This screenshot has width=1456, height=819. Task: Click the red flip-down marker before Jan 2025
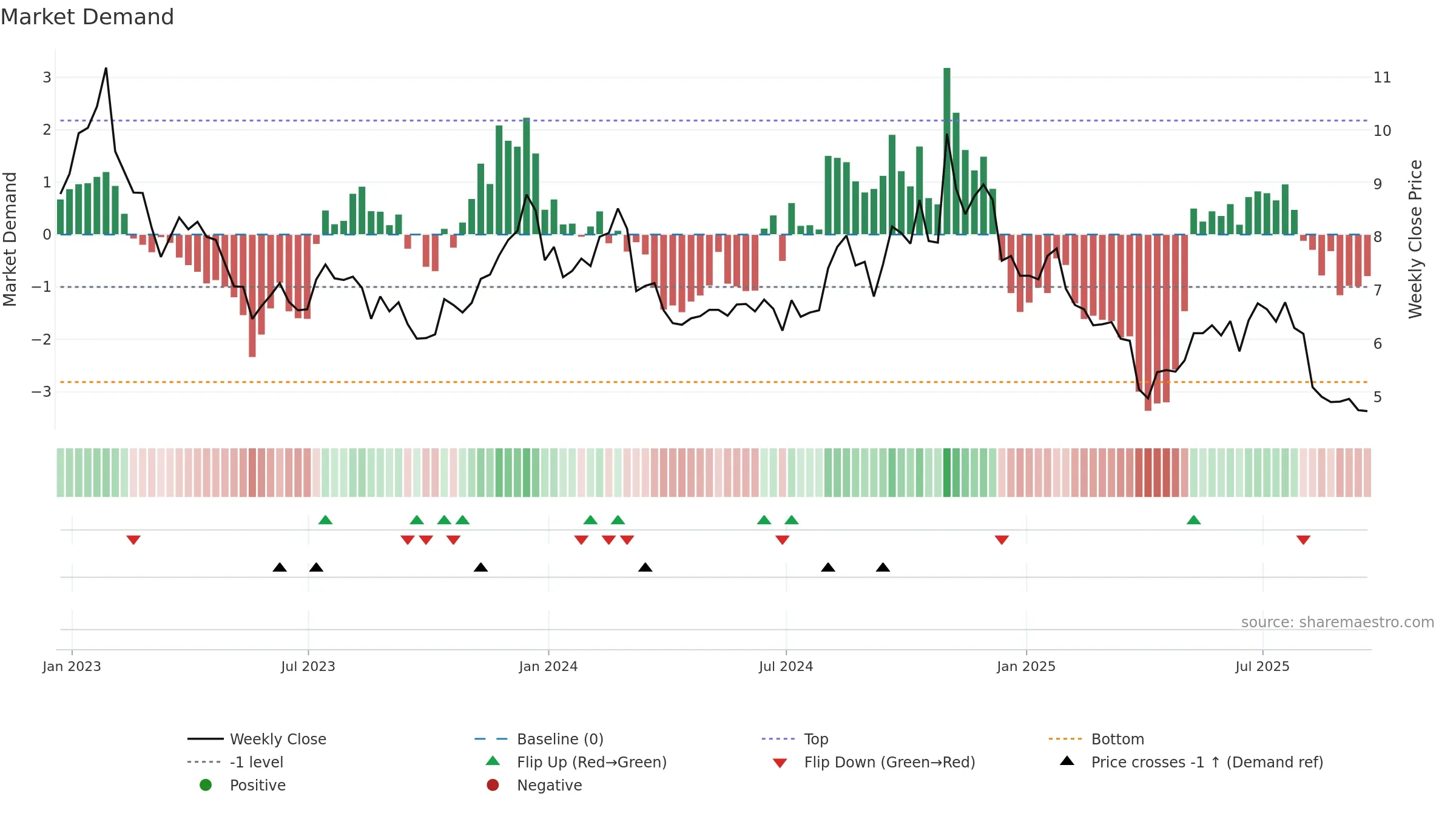click(1002, 540)
